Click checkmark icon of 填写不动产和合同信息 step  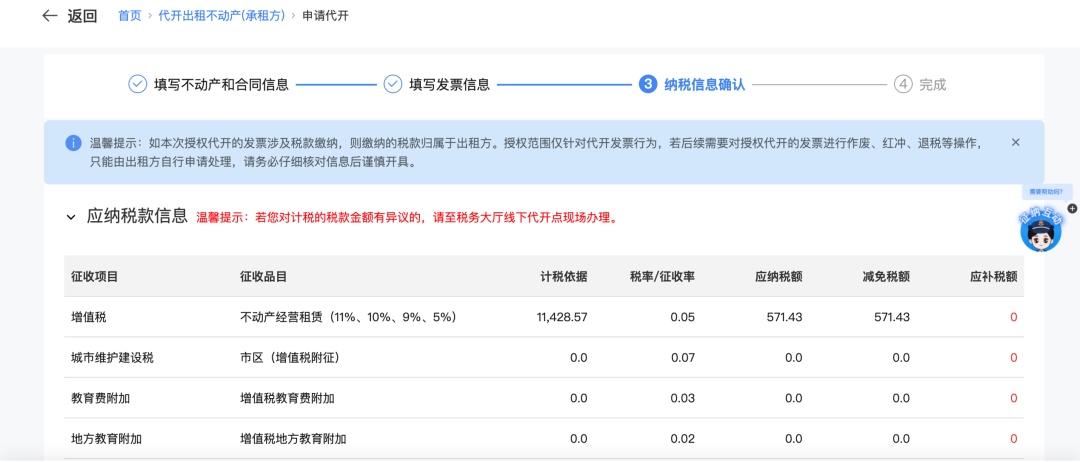coord(138,84)
